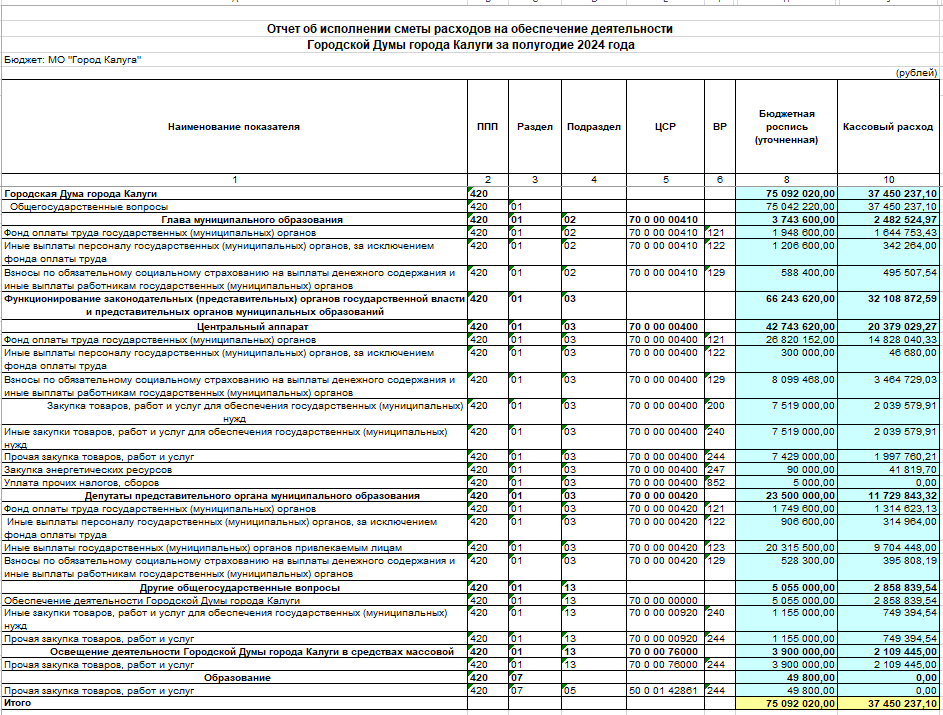Select the "(рублей)" unit label

coord(915,73)
